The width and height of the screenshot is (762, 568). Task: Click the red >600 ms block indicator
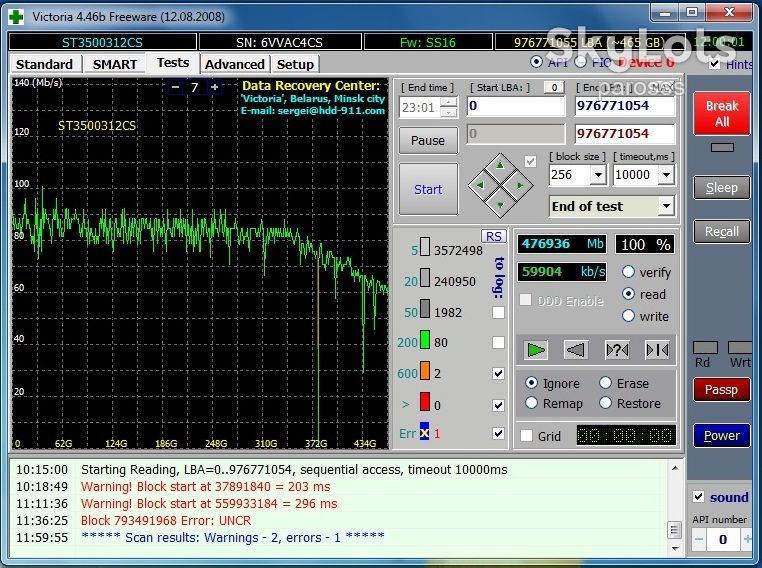pyautogui.click(x=425, y=401)
